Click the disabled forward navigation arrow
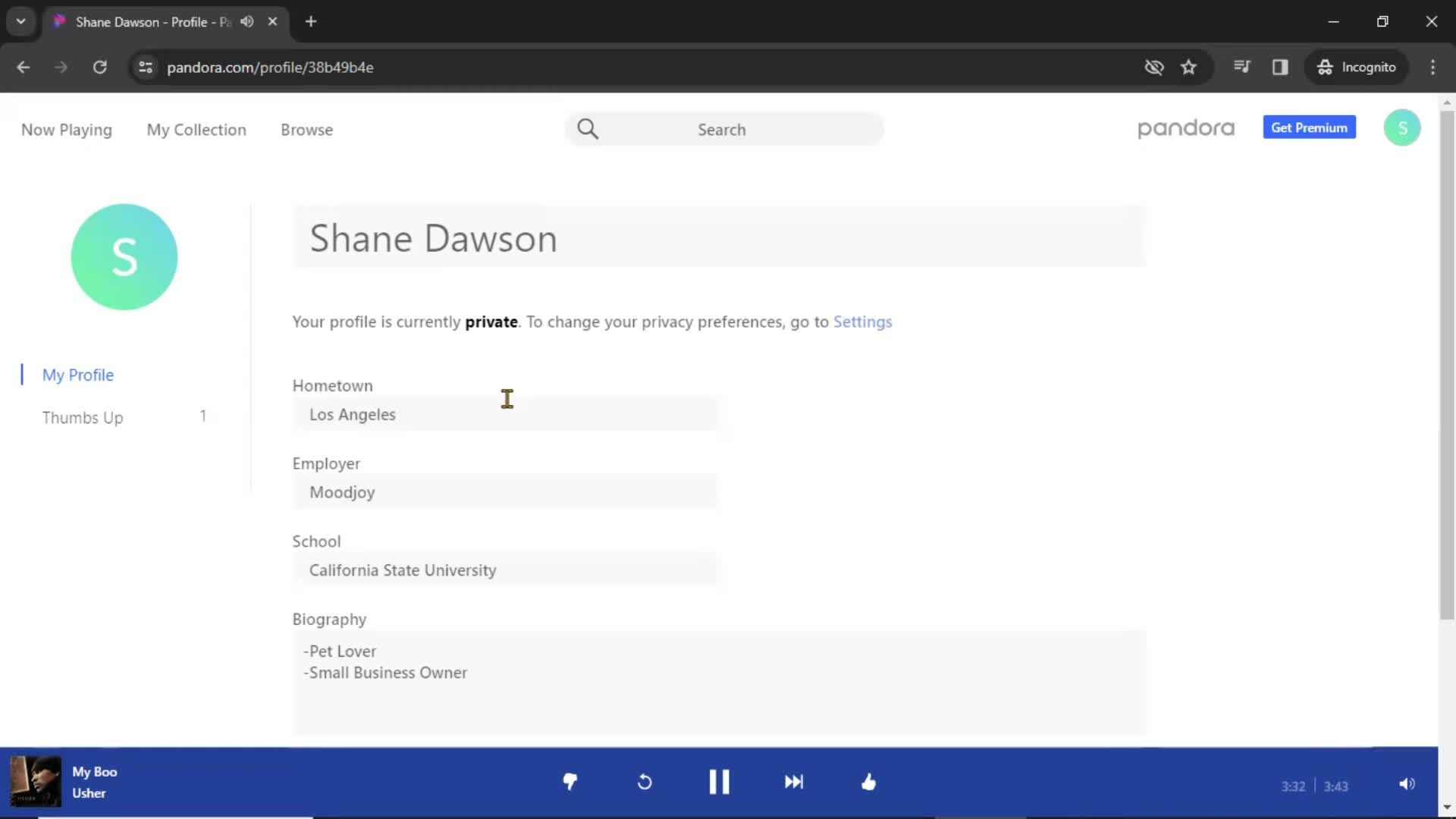Viewport: 1456px width, 819px height. (61, 67)
